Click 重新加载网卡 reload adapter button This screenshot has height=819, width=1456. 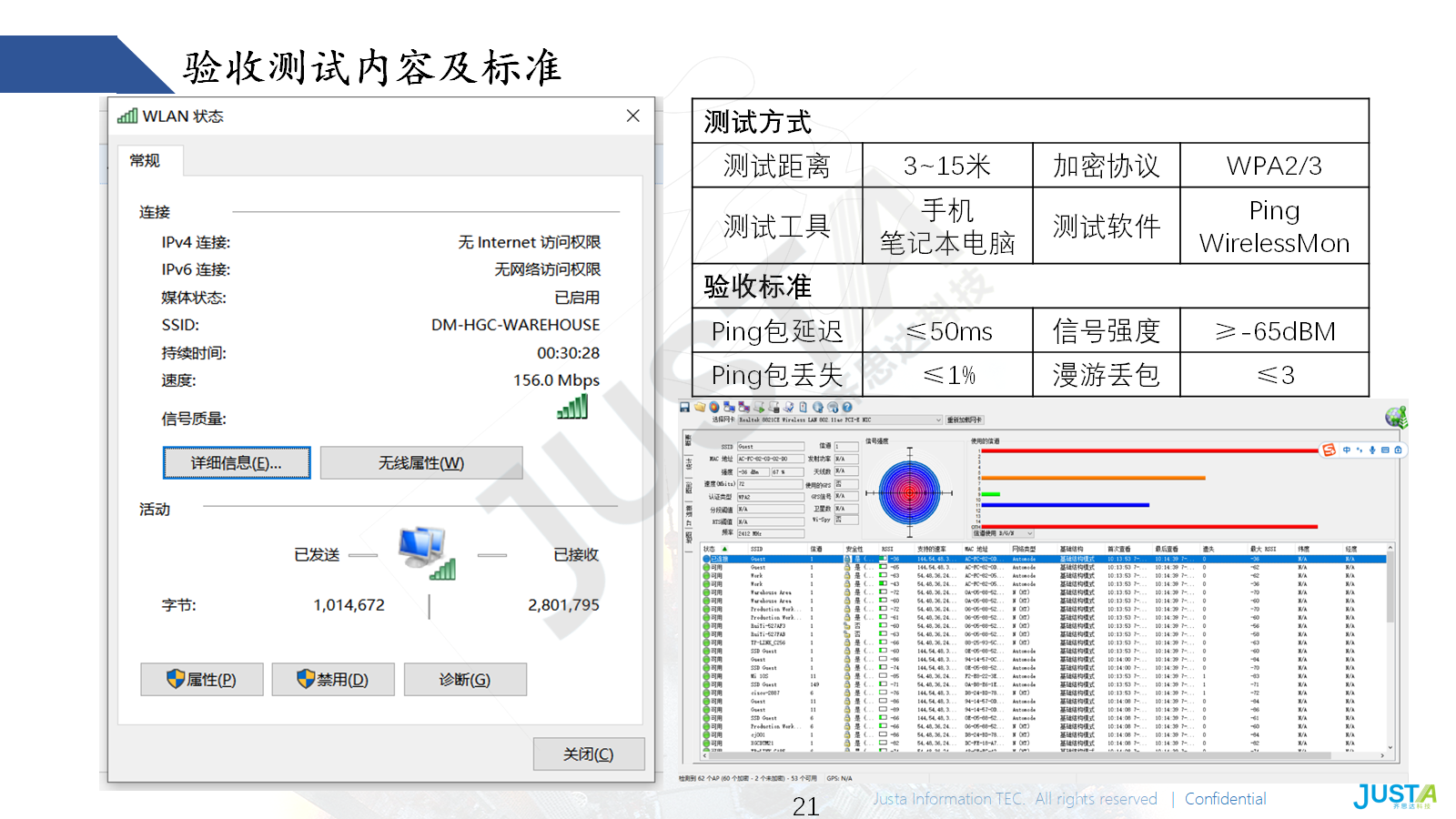pyautogui.click(x=965, y=420)
